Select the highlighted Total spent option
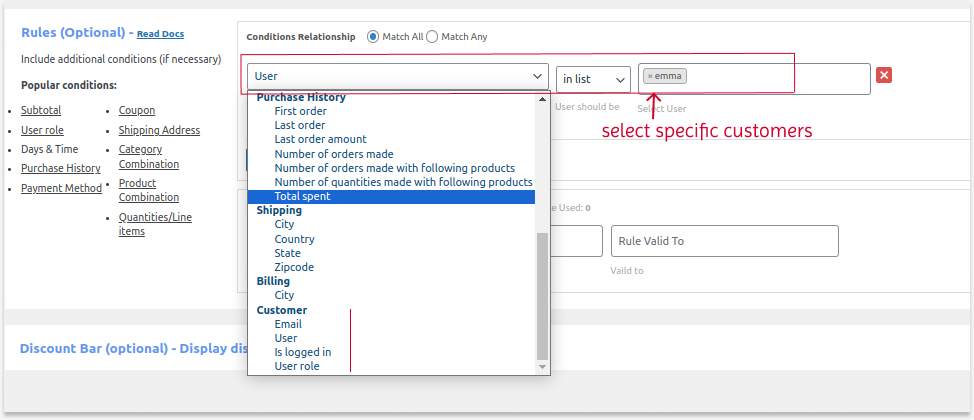This screenshot has height=420, width=974. point(391,196)
